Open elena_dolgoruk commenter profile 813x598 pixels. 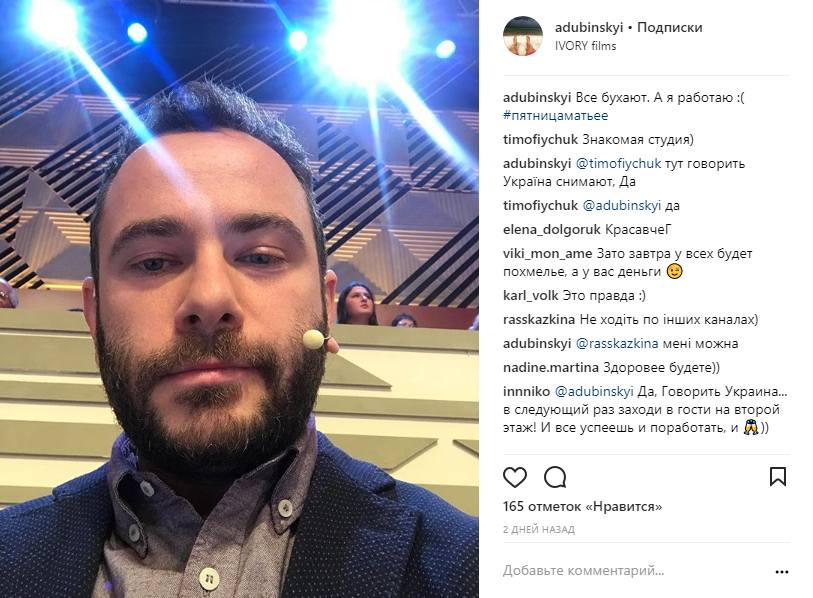coord(552,229)
